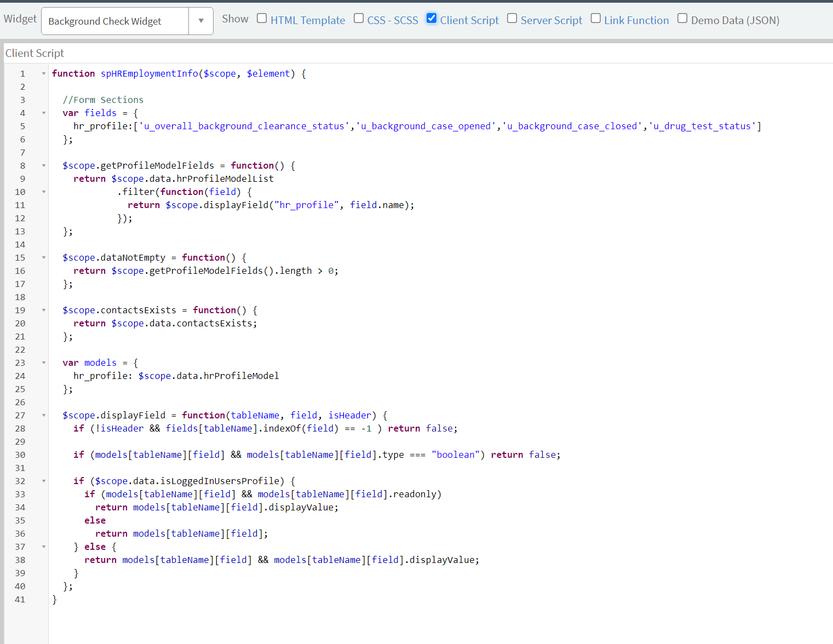833x644 pixels.
Task: Click the Client Script link label
Action: 469,20
